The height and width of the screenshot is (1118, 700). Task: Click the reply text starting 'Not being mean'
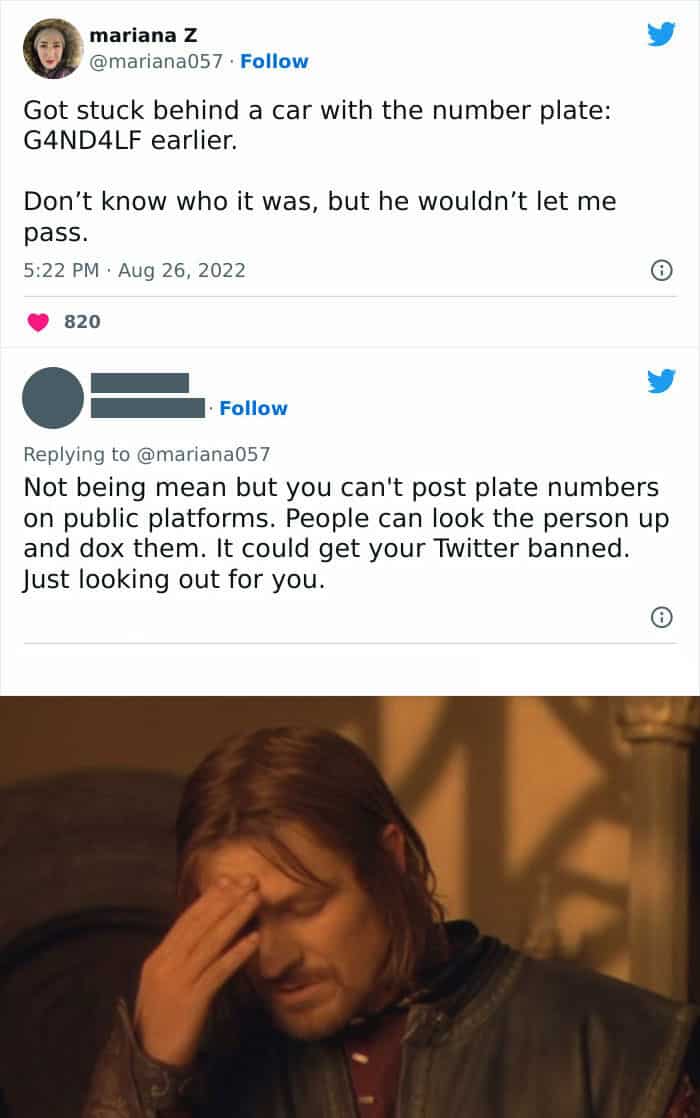340,534
